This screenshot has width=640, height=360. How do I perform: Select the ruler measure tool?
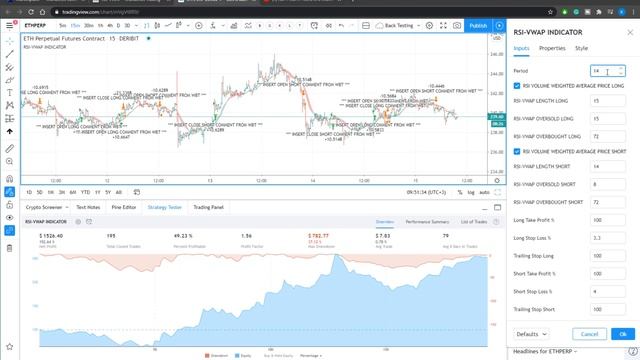click(9, 149)
